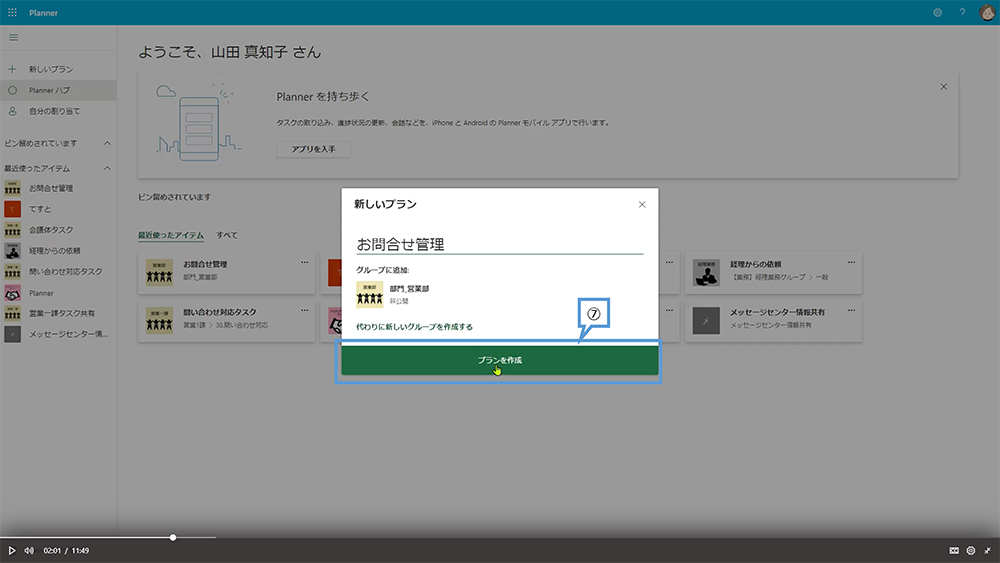Image resolution: width=1000 pixels, height=563 pixels.
Task: Toggle the hamburger navigation menu
Action: pyautogui.click(x=13, y=38)
